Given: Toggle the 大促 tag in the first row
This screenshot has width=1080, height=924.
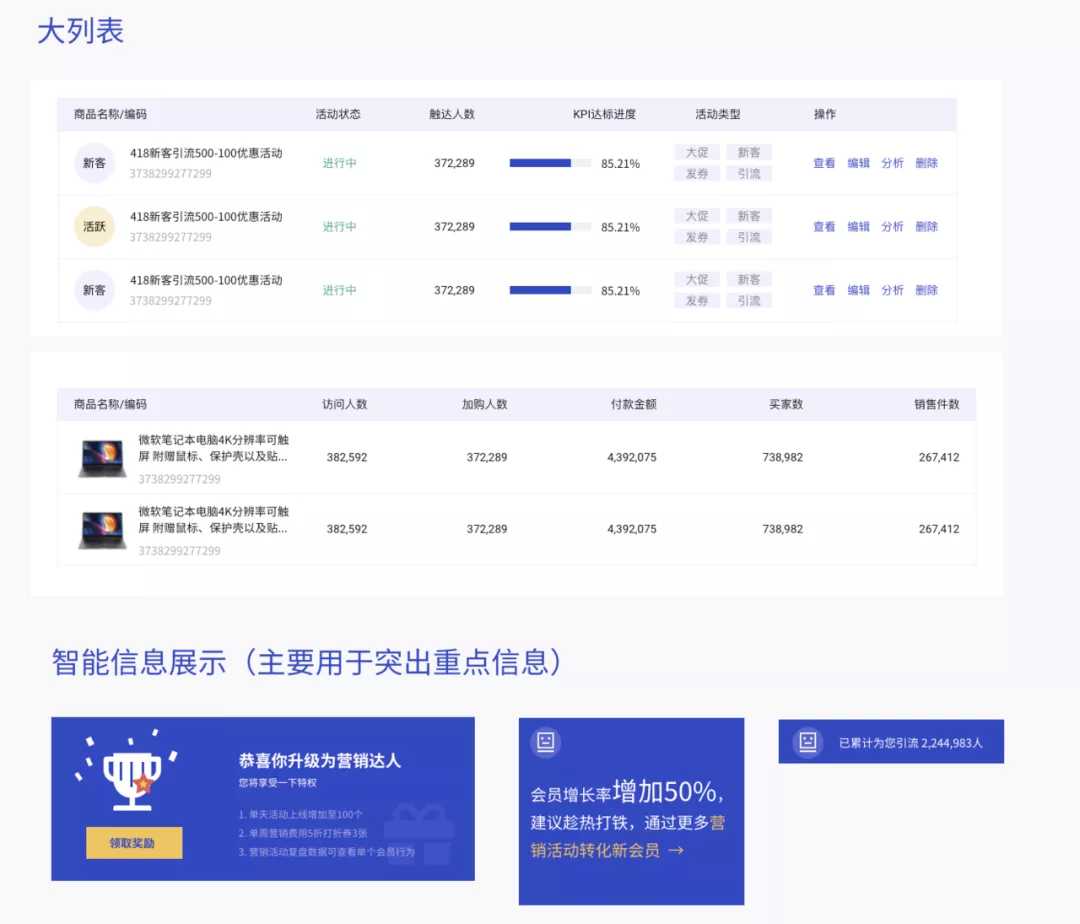Looking at the screenshot, I should click(x=696, y=152).
